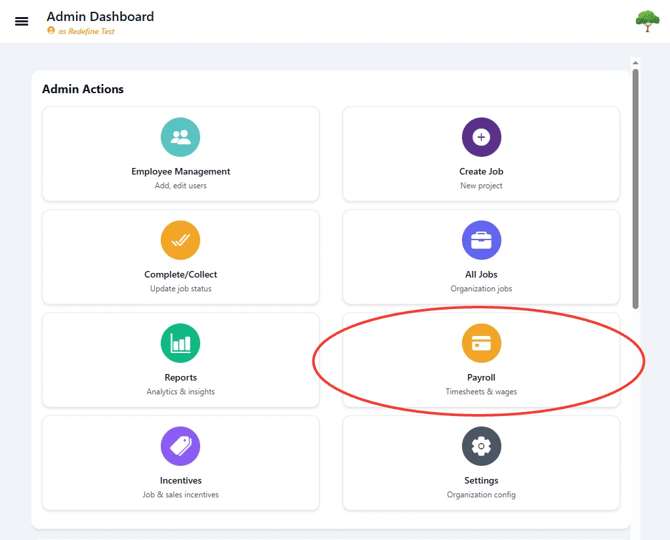Open the Reports title
The width and height of the screenshot is (670, 540).
180,378
